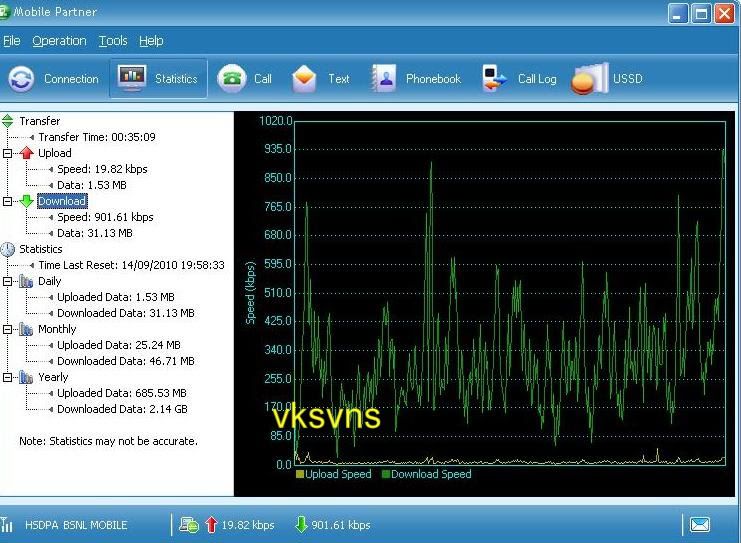741x543 pixels.
Task: Select the Upload tree label
Action: coord(55,153)
